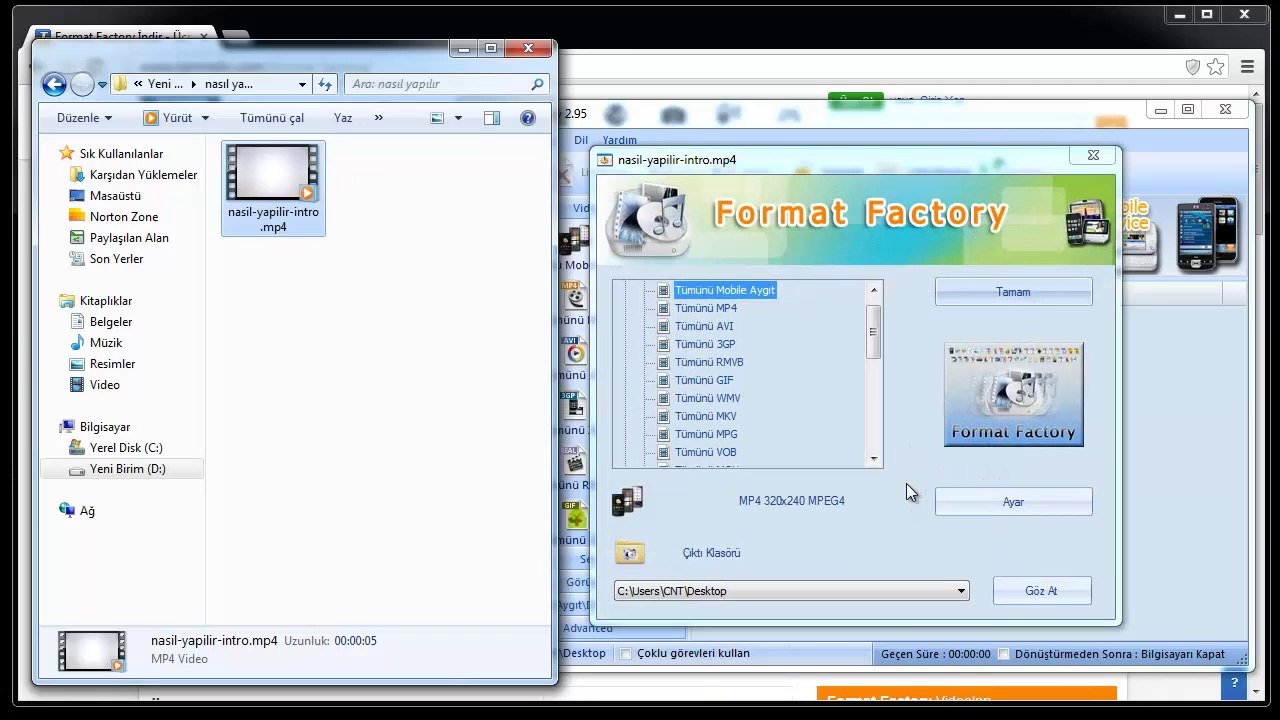The image size is (1280, 720).
Task: Select the film icon beside Tümünü GIF
Action: click(663, 380)
